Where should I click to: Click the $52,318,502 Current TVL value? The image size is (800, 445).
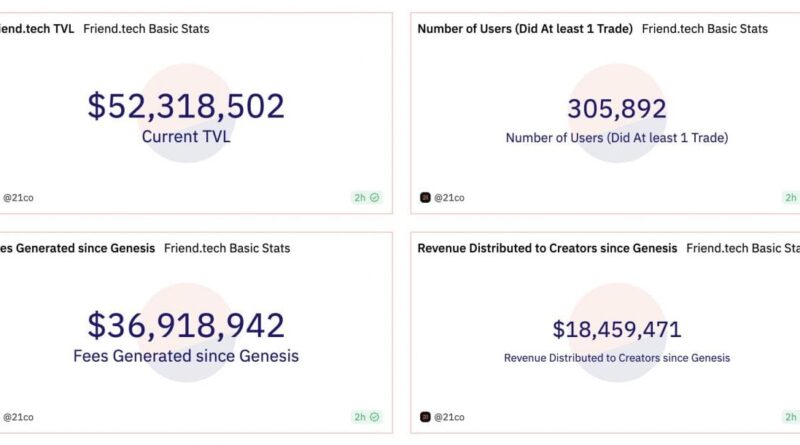pyautogui.click(x=186, y=106)
